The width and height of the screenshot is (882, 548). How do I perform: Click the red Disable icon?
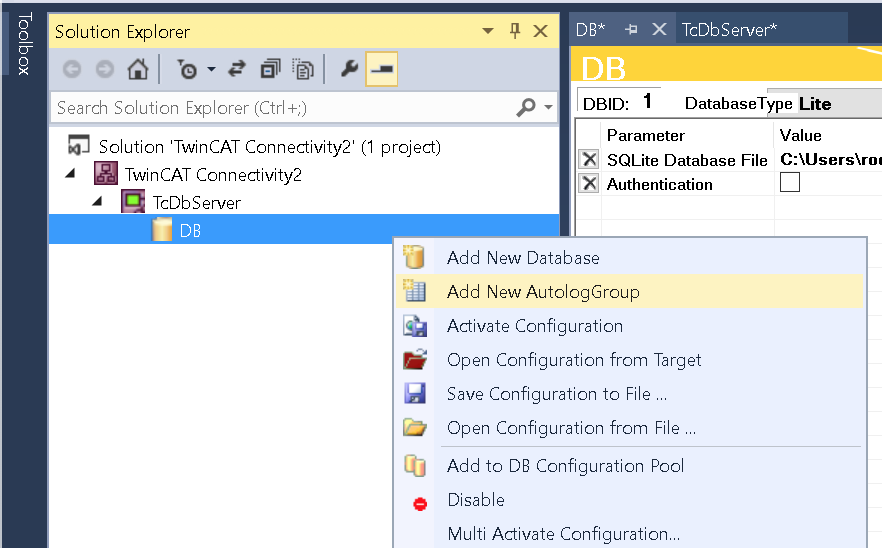[x=420, y=504]
